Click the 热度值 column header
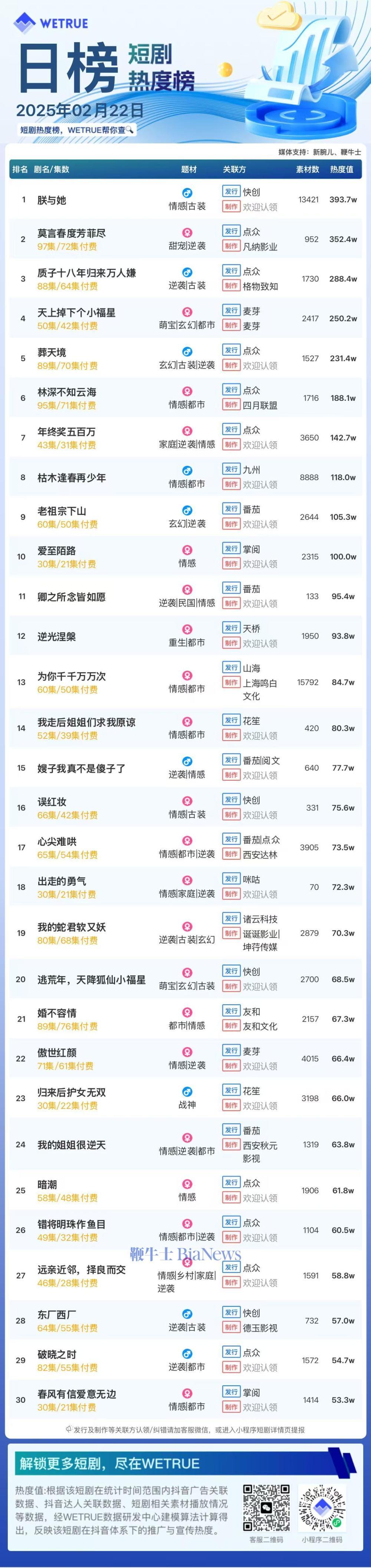The height and width of the screenshot is (1568, 371). pyautogui.click(x=341, y=169)
